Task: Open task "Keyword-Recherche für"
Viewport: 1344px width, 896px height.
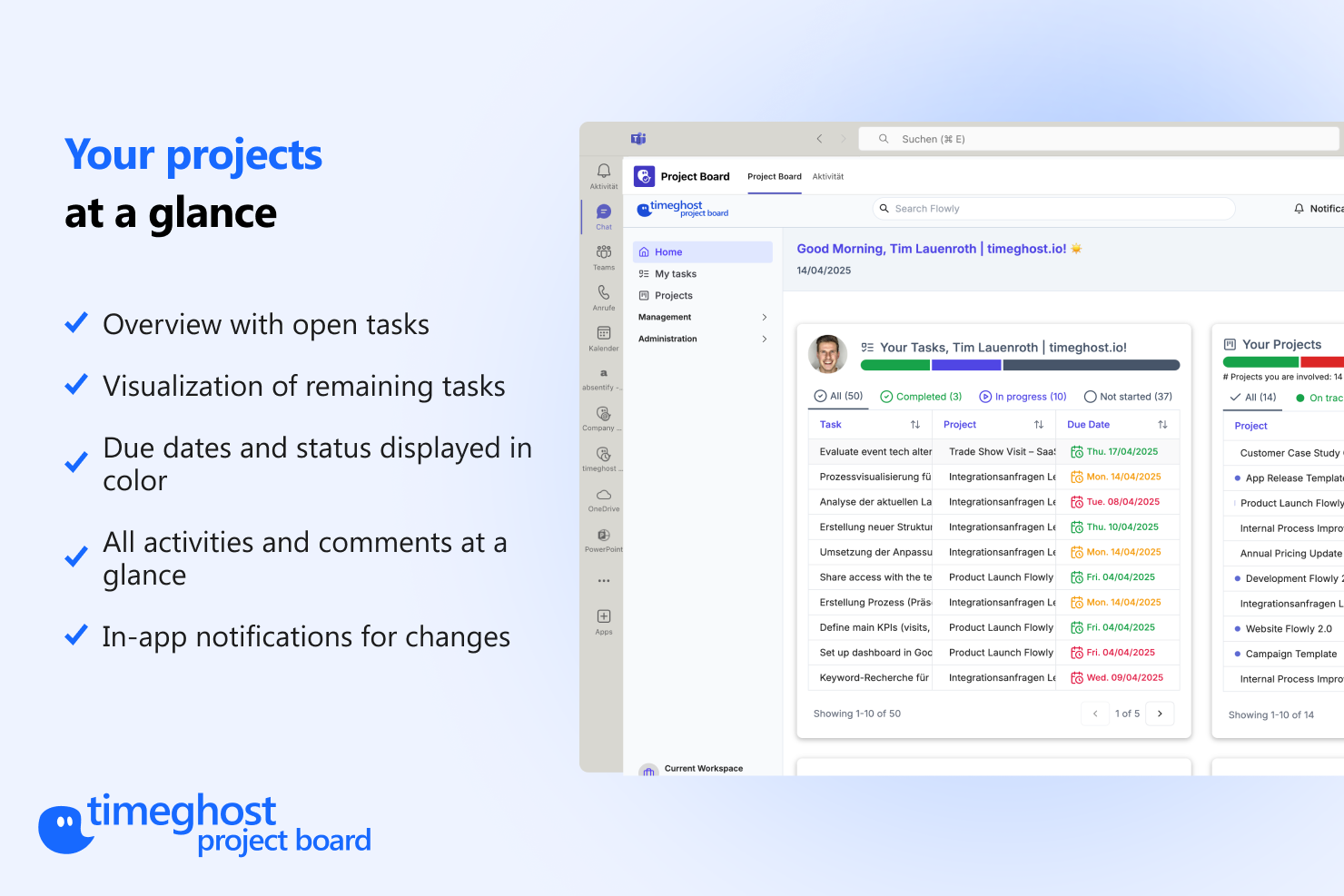Action: tap(875, 678)
